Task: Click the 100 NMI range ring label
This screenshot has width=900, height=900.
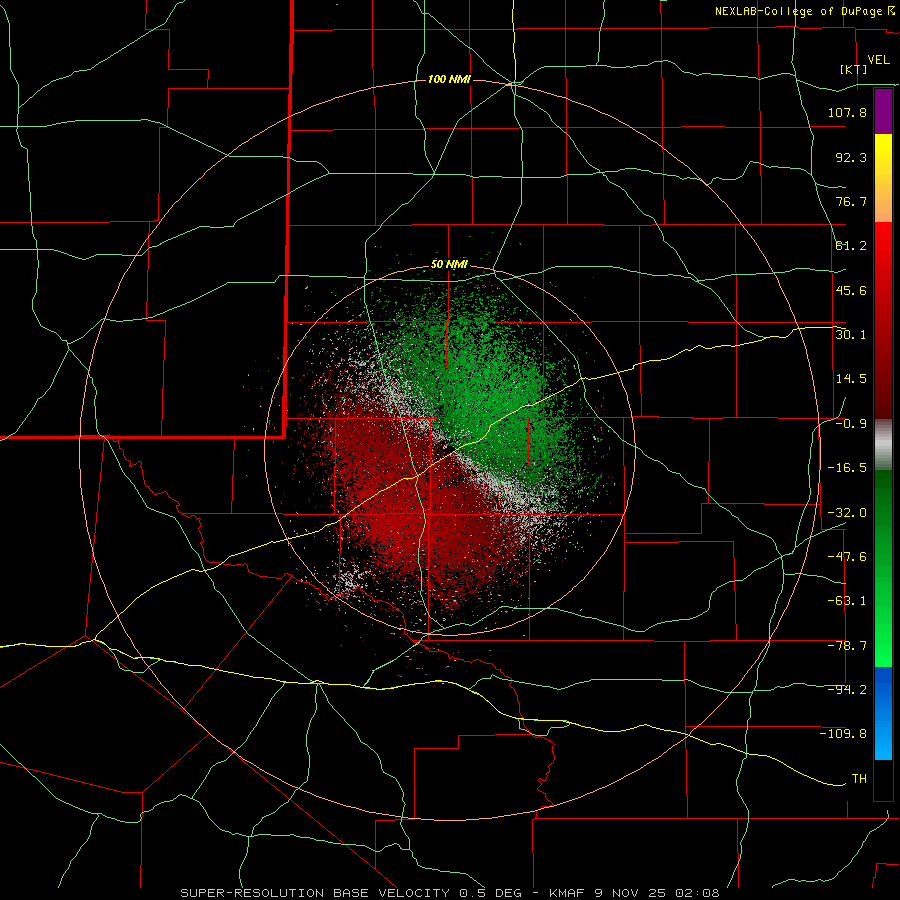Action: coord(449,79)
